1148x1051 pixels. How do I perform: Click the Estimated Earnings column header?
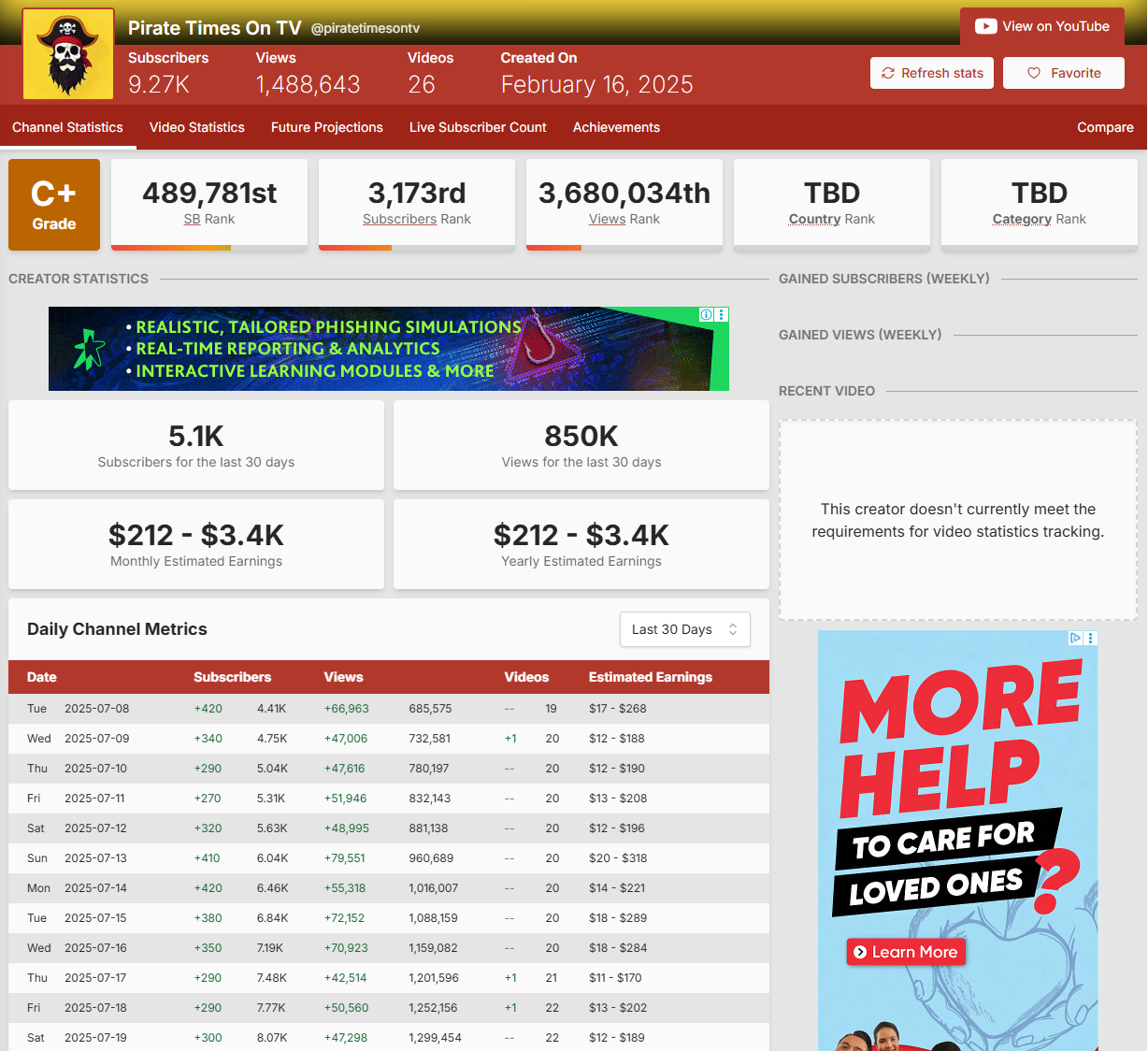coord(651,677)
